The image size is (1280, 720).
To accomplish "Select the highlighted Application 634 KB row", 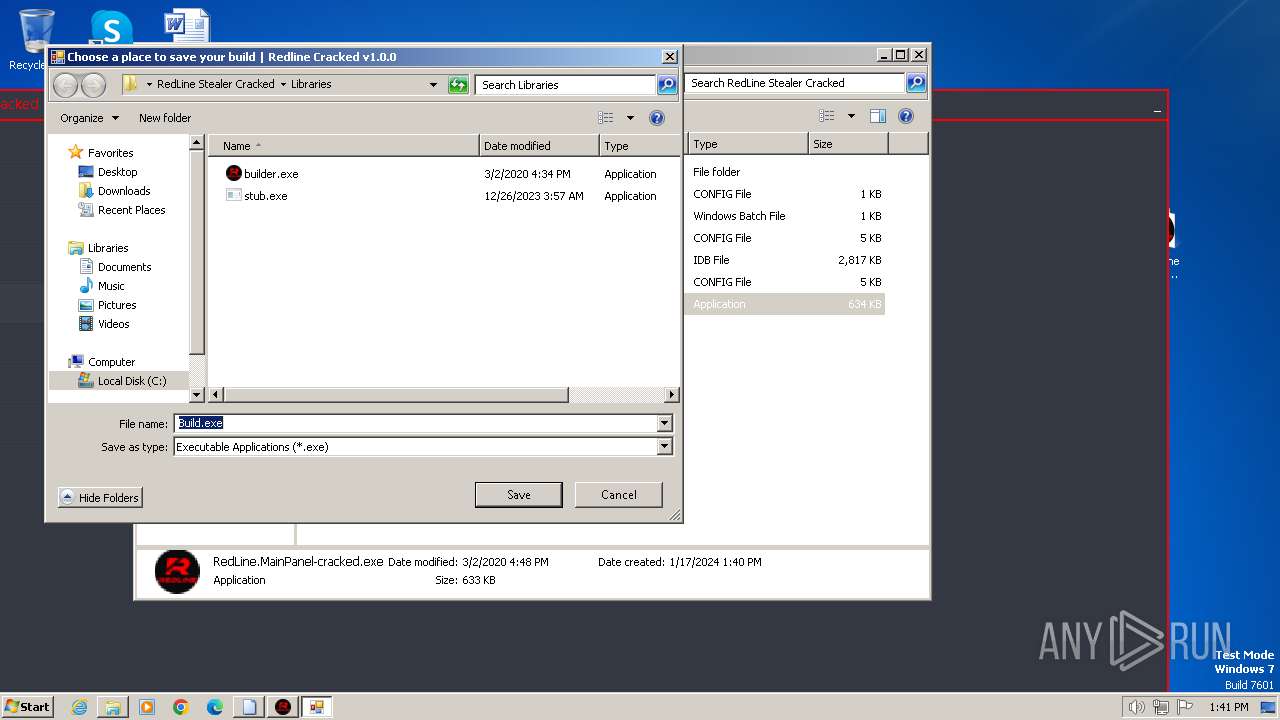I will tap(787, 304).
